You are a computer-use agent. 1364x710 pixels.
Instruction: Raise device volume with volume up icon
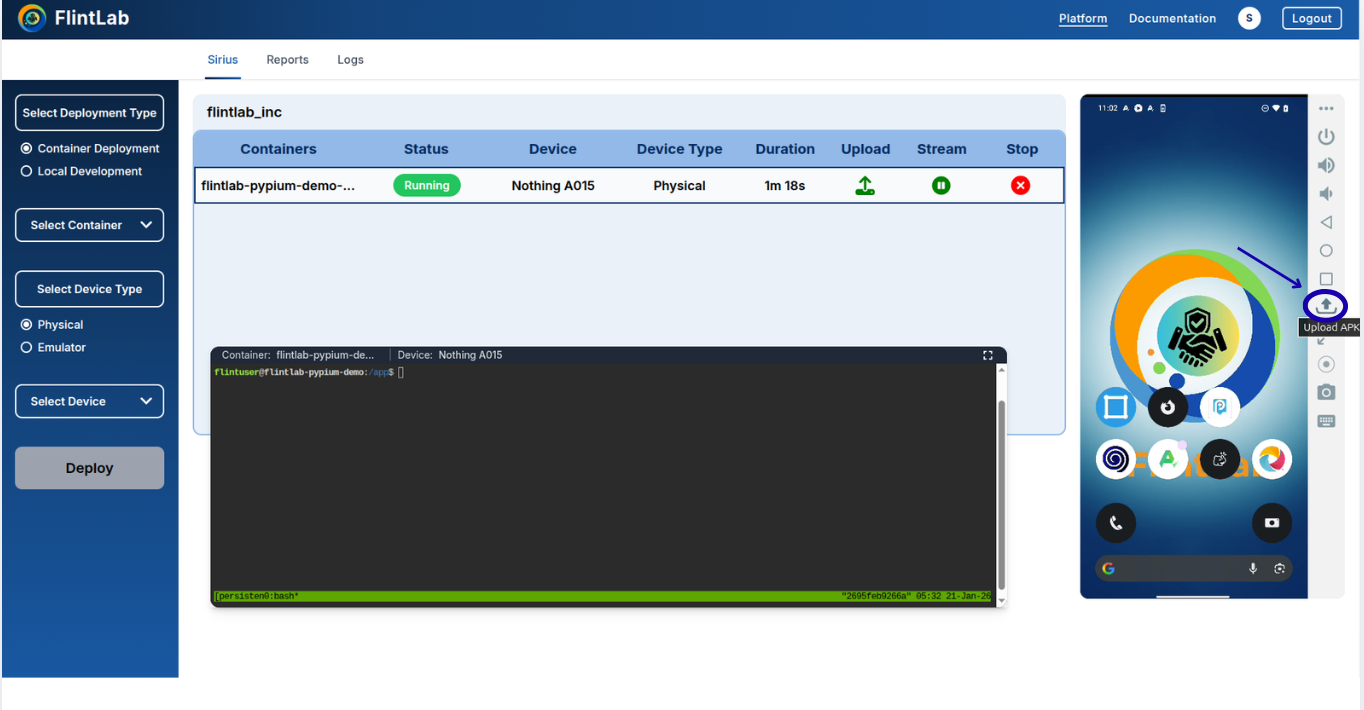tap(1326, 165)
